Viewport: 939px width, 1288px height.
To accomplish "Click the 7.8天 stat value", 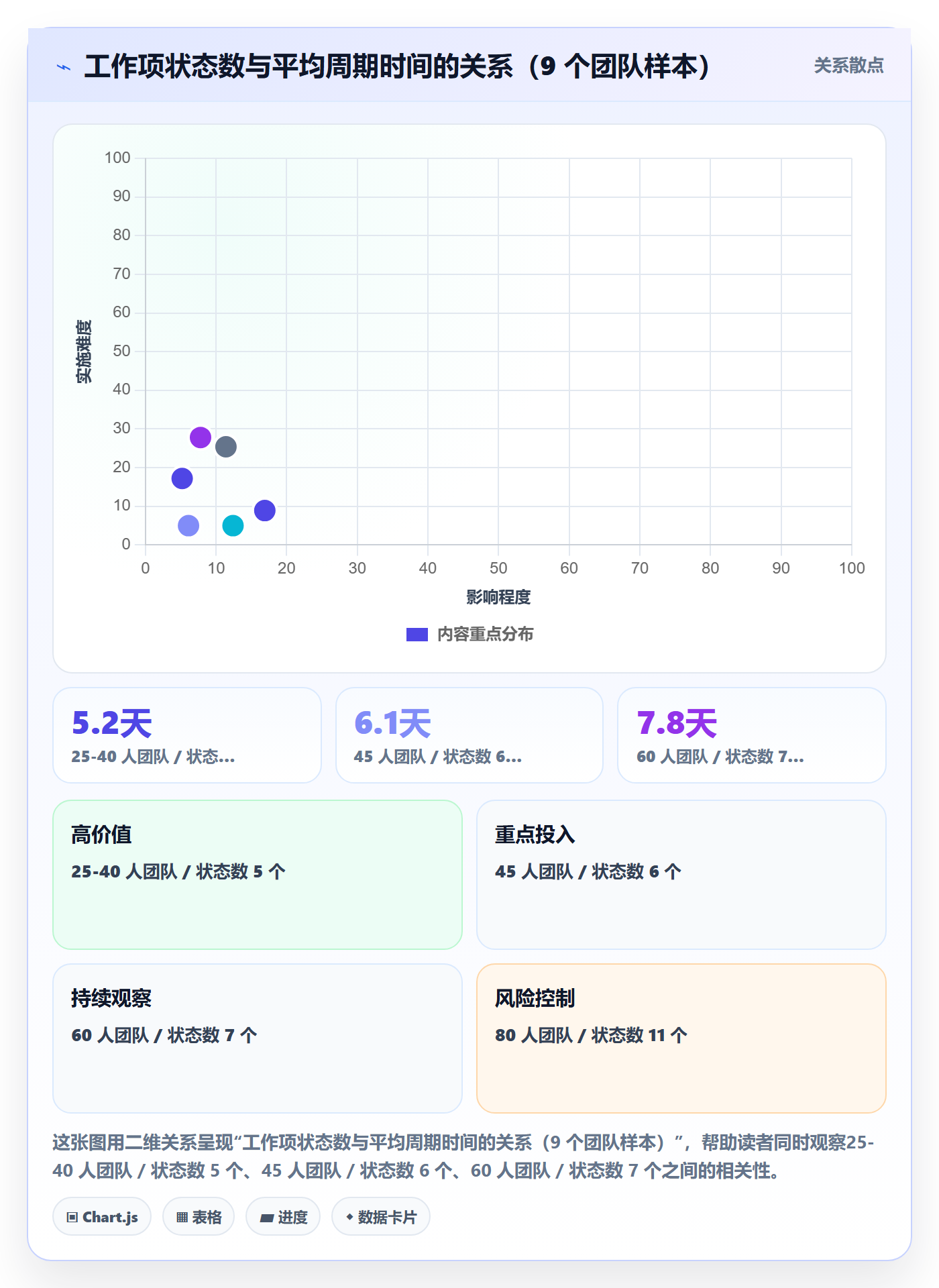I will (677, 723).
